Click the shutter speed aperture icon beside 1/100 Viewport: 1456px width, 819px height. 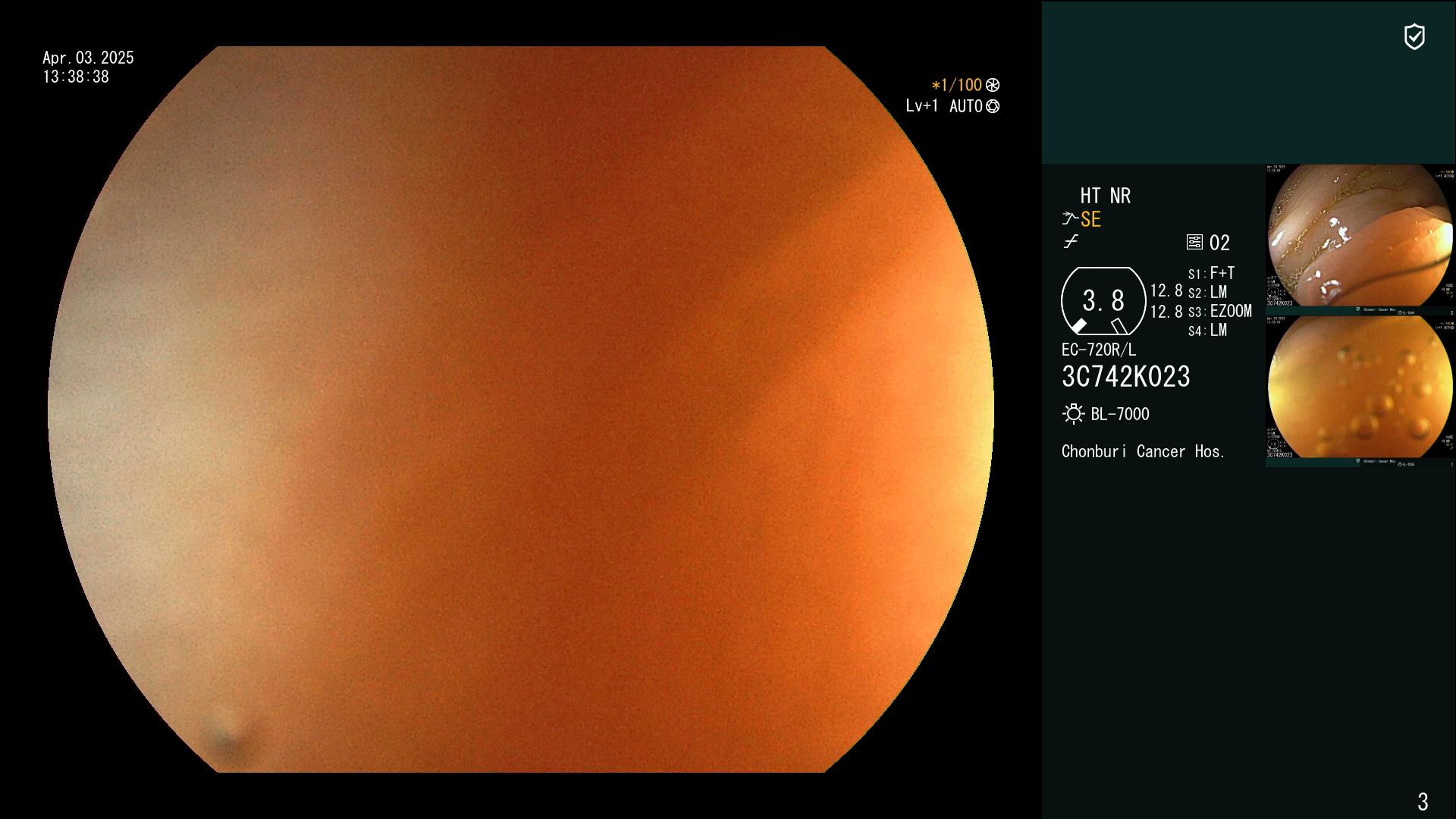pos(993,85)
